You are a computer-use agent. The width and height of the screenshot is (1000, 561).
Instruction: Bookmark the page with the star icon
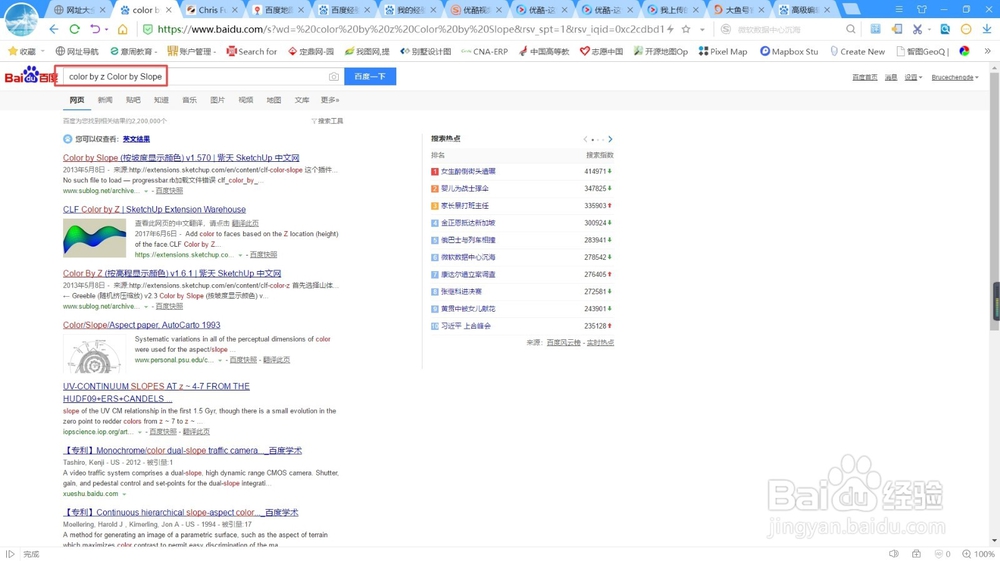tap(686, 29)
